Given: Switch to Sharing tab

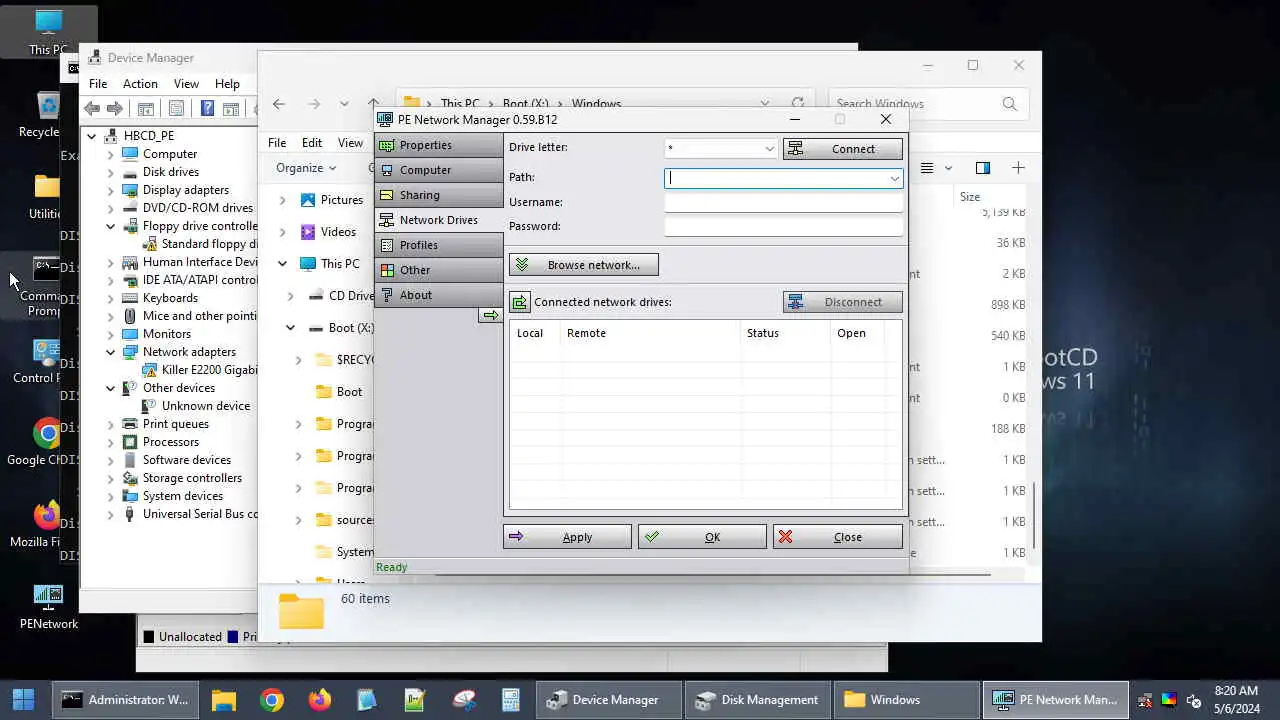Looking at the screenshot, I should tap(439, 195).
